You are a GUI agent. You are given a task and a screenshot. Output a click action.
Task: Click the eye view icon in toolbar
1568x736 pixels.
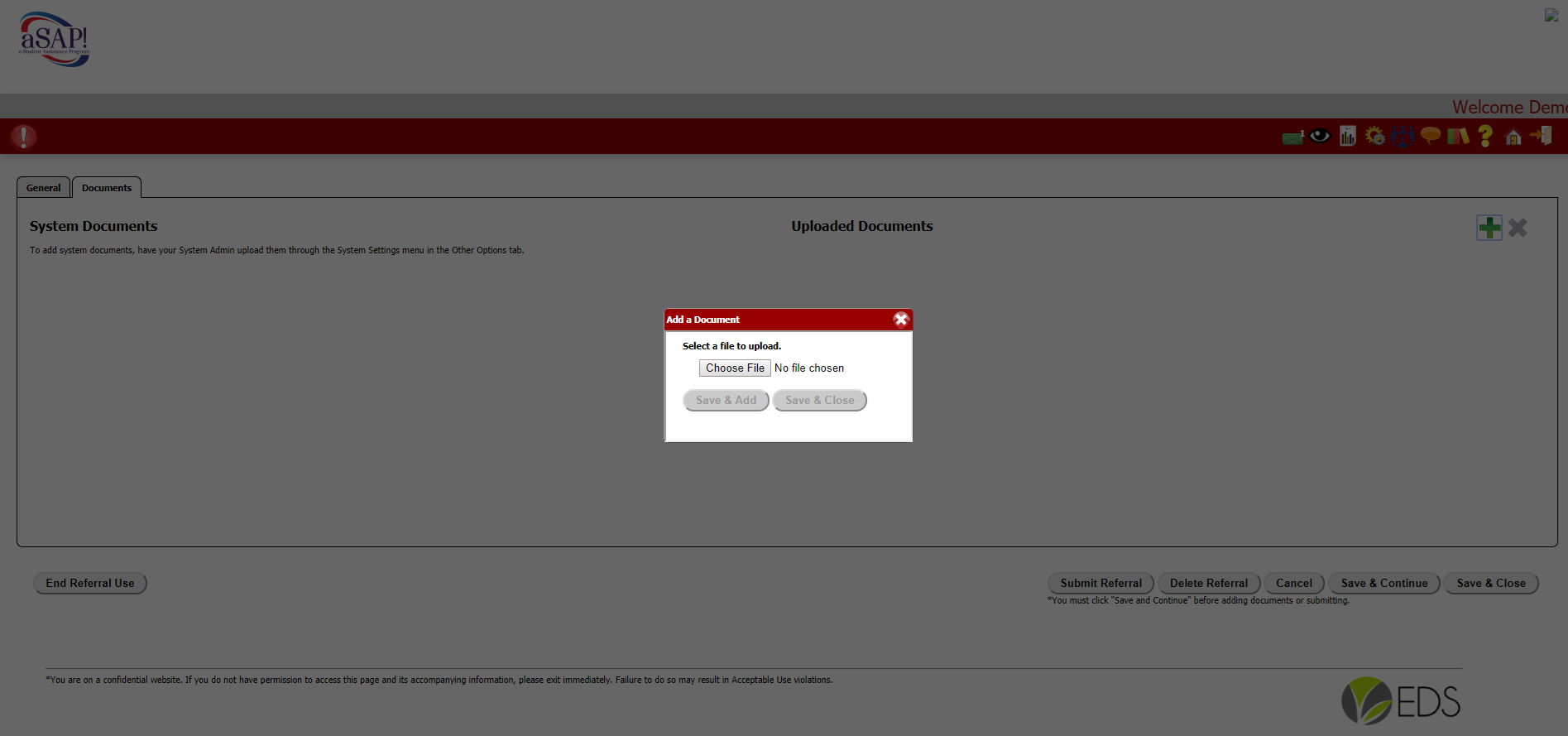point(1320,136)
